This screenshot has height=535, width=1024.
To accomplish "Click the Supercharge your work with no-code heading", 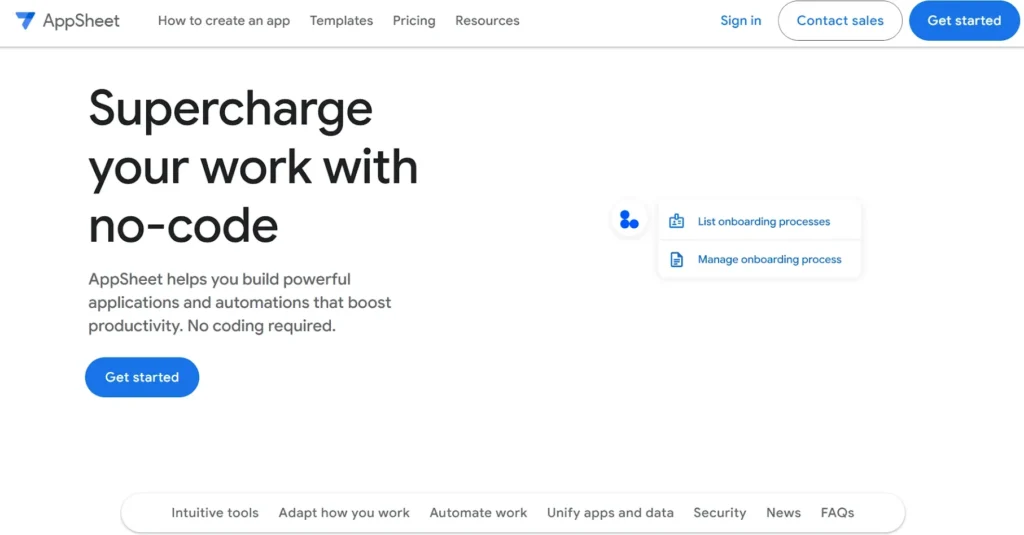I will click(x=253, y=167).
